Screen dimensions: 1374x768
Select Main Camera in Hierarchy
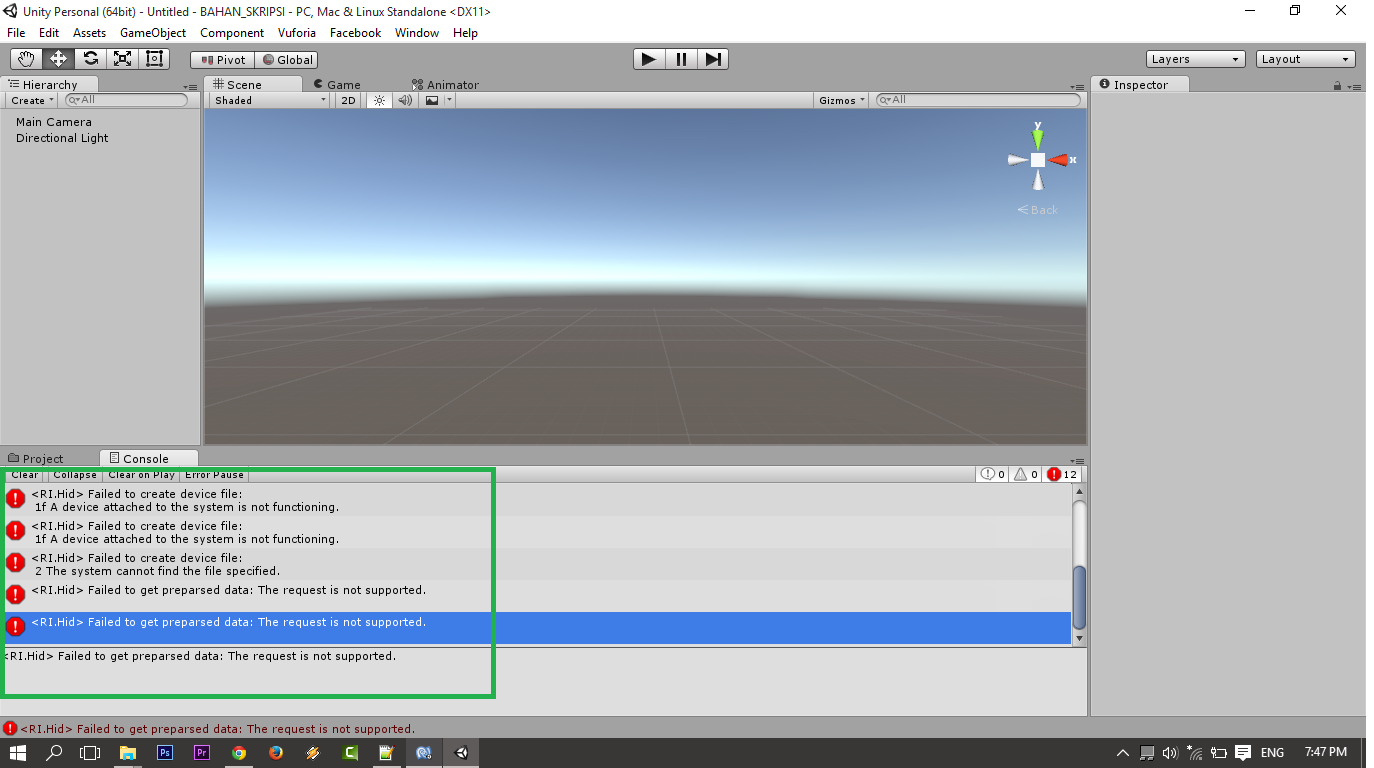(x=54, y=122)
